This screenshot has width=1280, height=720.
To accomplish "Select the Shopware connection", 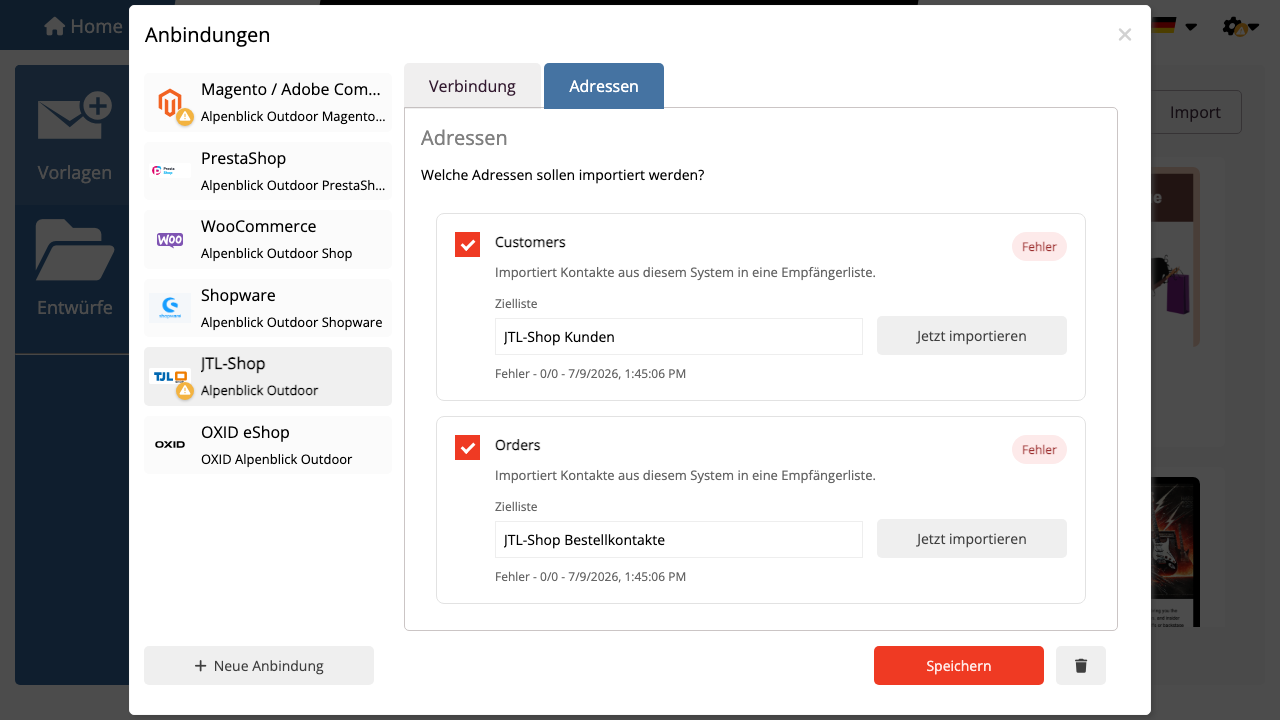I will 268,308.
